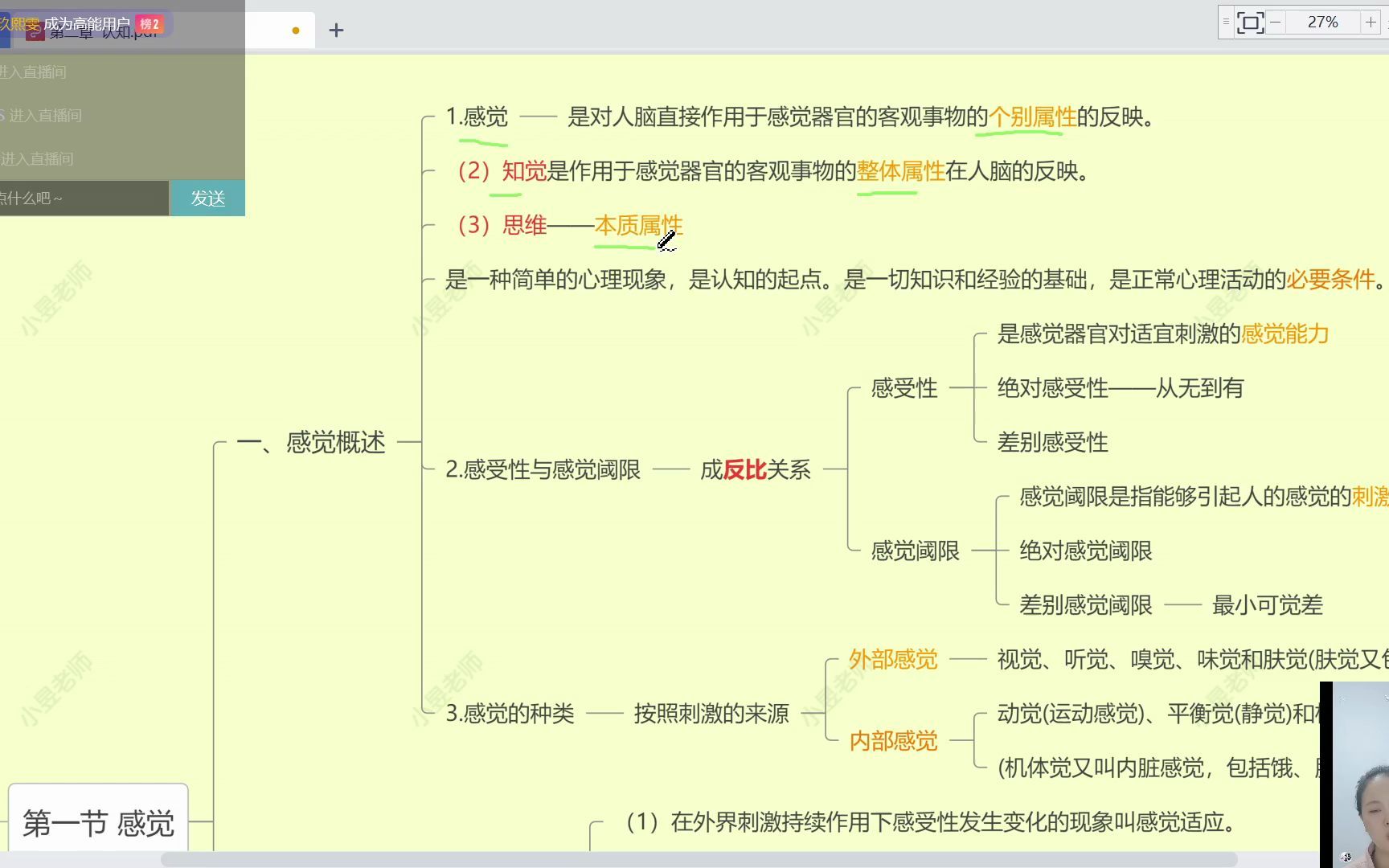Viewport: 1389px width, 868px height.
Task: Click the orange unsaved-dot on the tab
Action: tap(296, 31)
